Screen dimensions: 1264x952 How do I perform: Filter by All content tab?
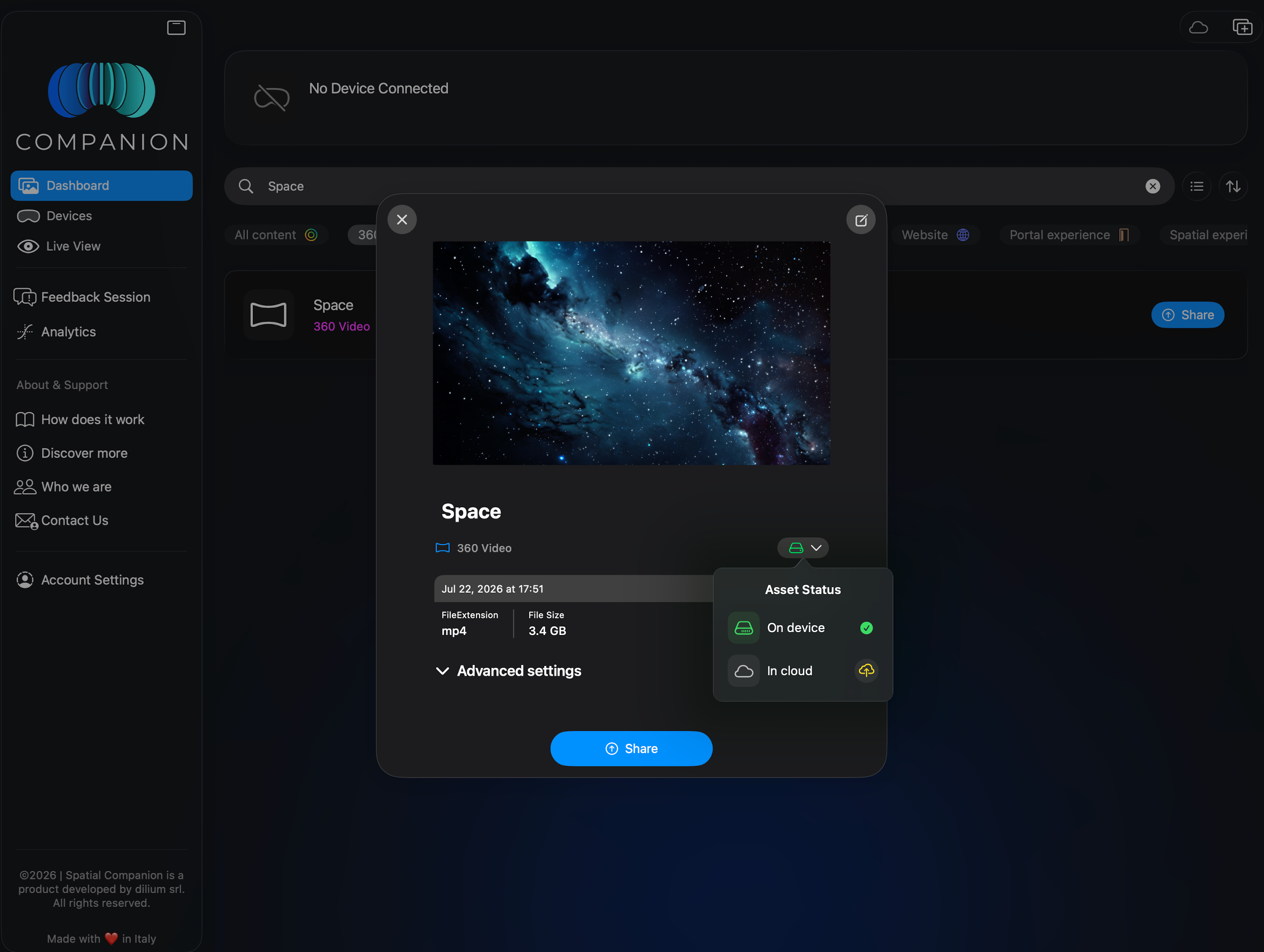click(x=276, y=235)
